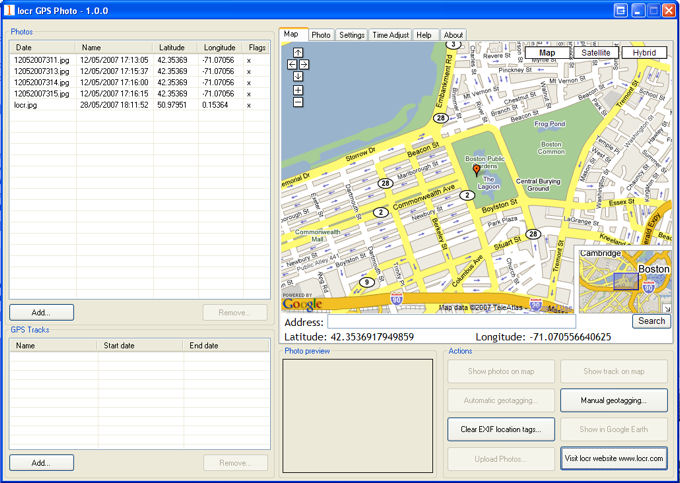The width and height of the screenshot is (680, 483).
Task: Open the About tab
Action: pos(453,35)
